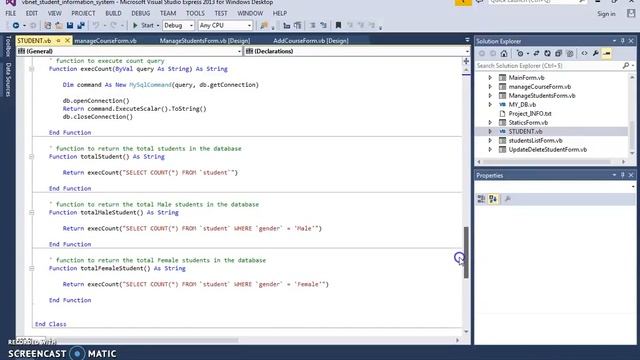Screen dimensions: 640x360
Task: Open the Toolbox side panel tab
Action: [x=8, y=46]
